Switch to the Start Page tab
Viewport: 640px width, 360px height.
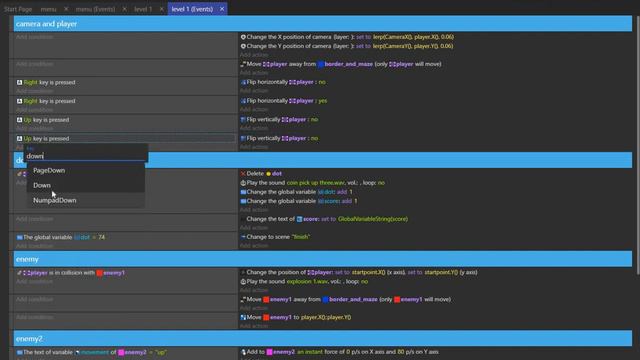point(18,9)
